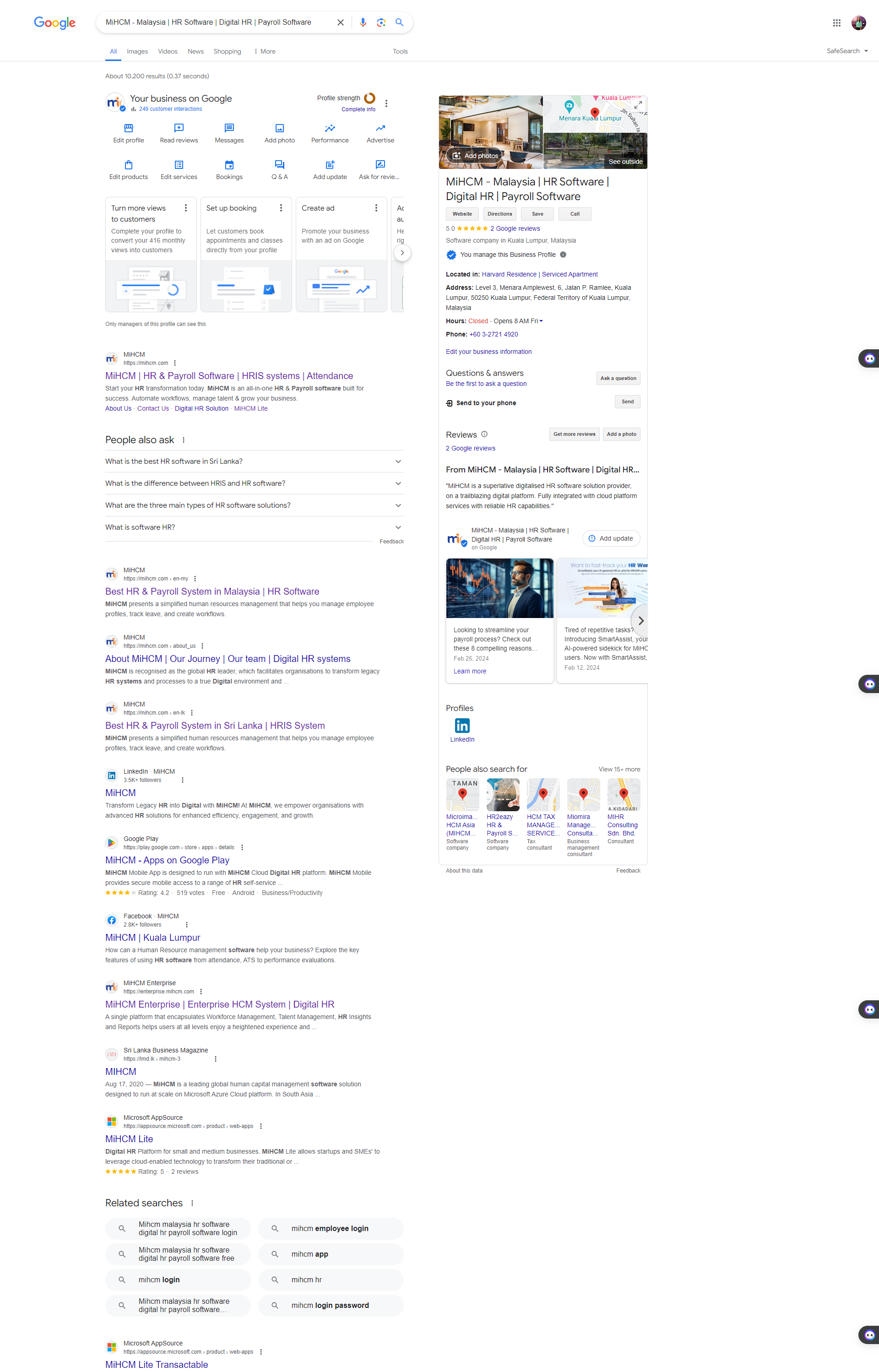
Task: Open Bookings tool
Action: [229, 170]
